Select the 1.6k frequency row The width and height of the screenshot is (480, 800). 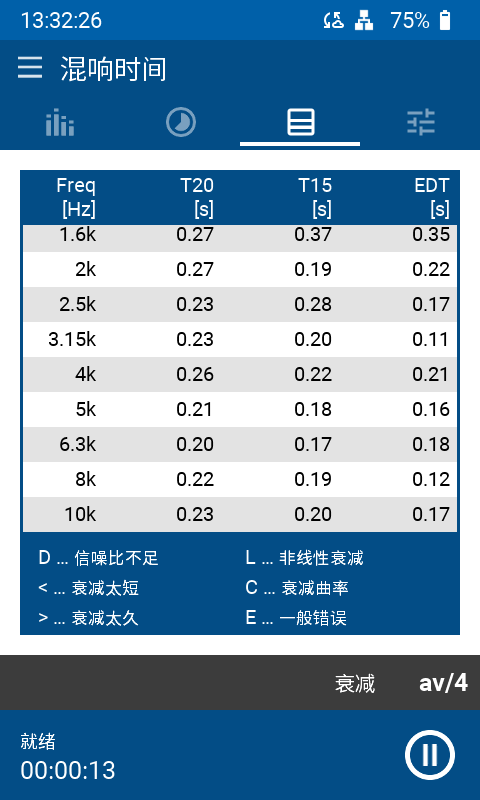pos(240,238)
